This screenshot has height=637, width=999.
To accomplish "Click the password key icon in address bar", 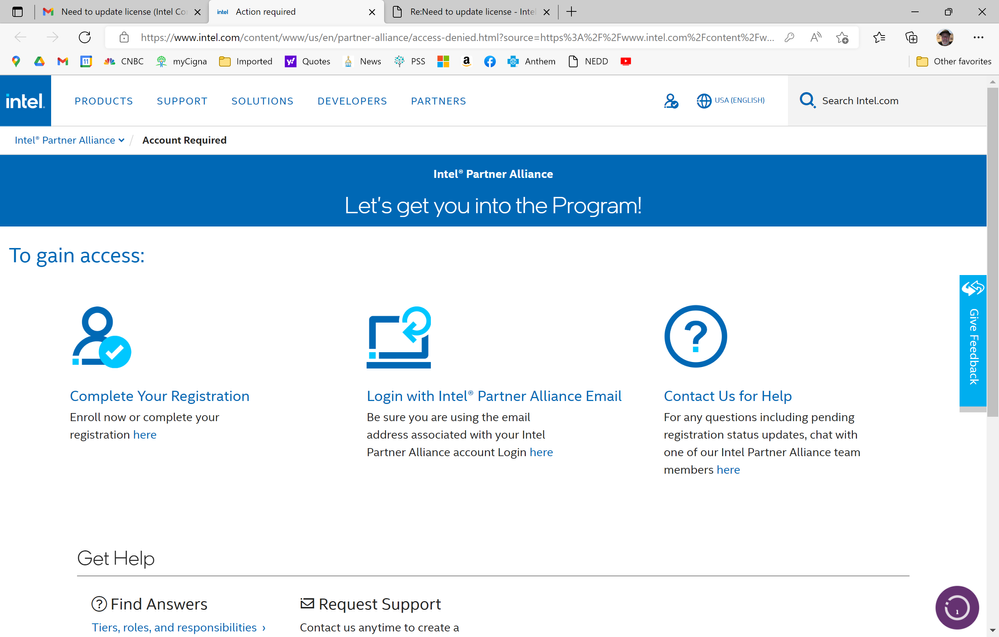I will click(x=789, y=38).
